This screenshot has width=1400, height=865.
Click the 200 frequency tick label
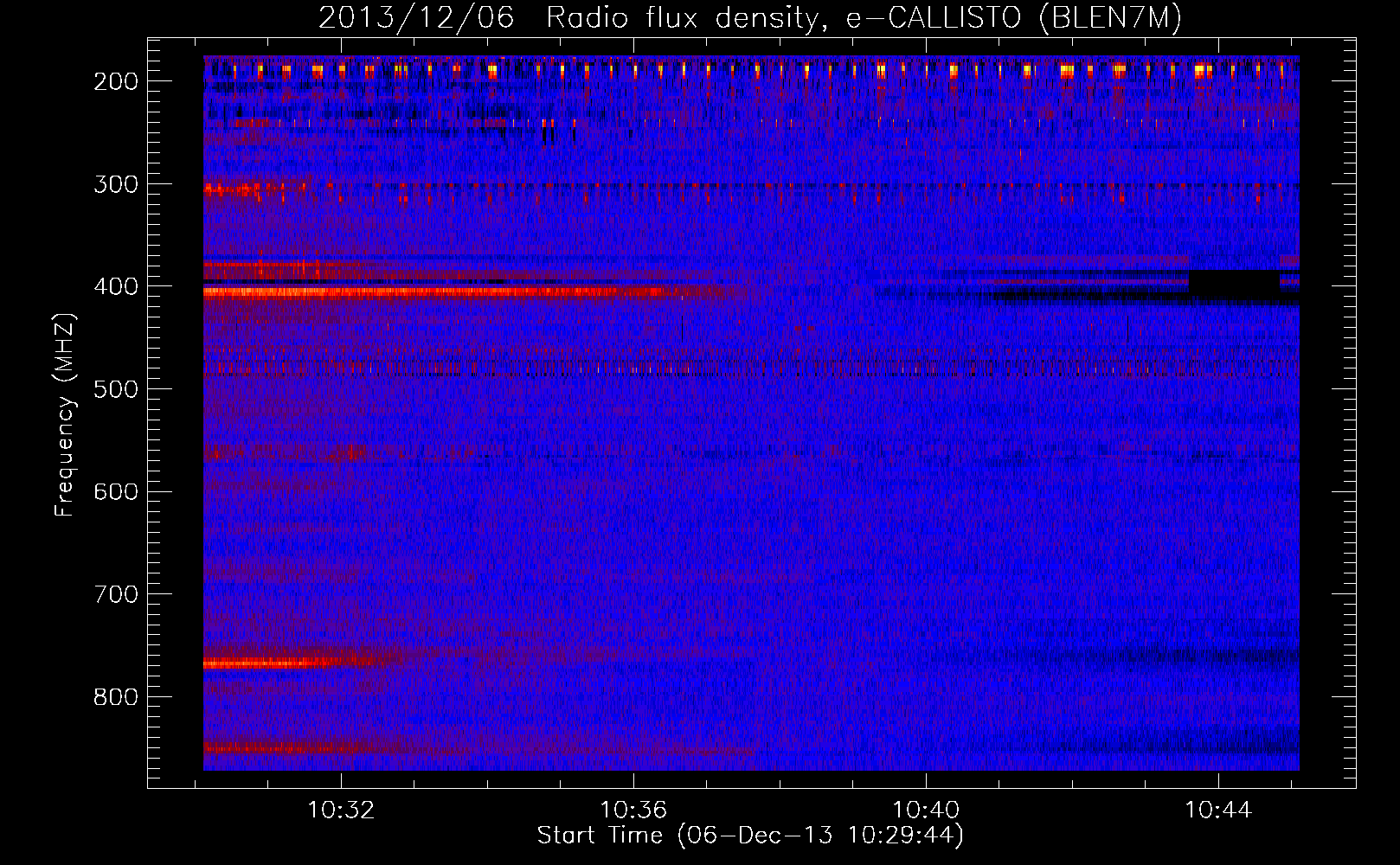115,81
